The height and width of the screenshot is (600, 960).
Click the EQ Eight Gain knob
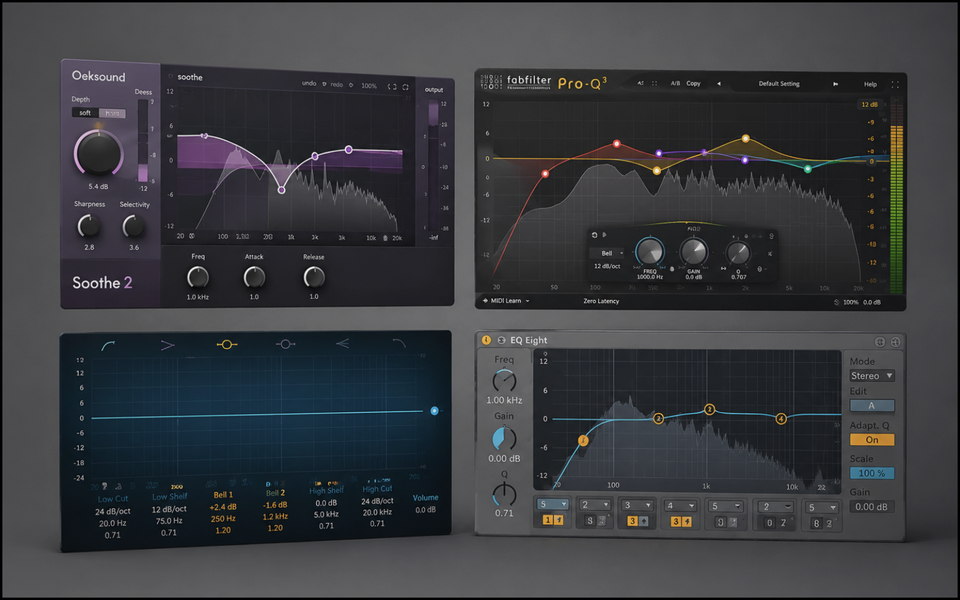[x=504, y=438]
